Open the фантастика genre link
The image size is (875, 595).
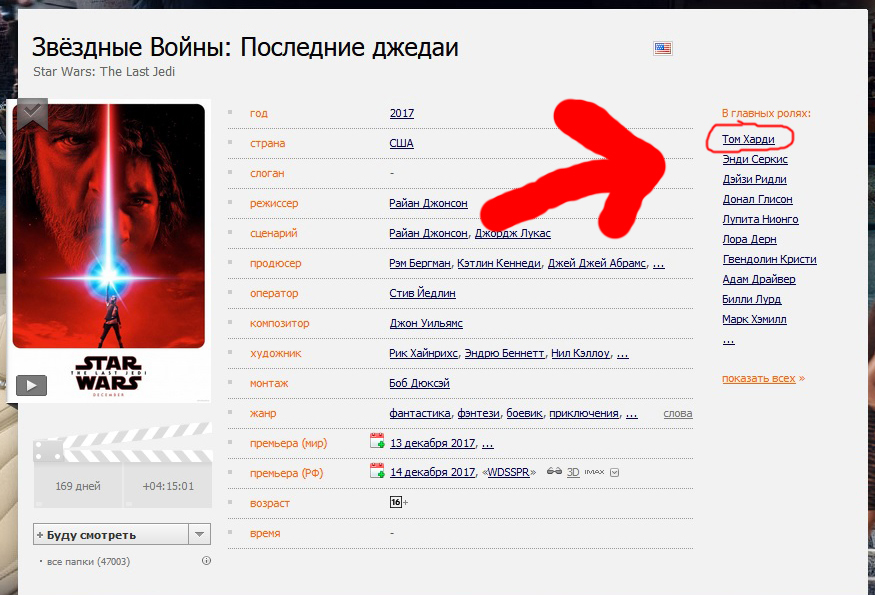click(x=420, y=414)
